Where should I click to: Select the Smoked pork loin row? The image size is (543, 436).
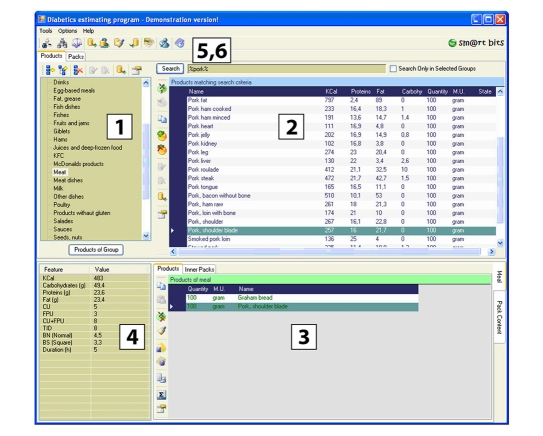point(341,239)
